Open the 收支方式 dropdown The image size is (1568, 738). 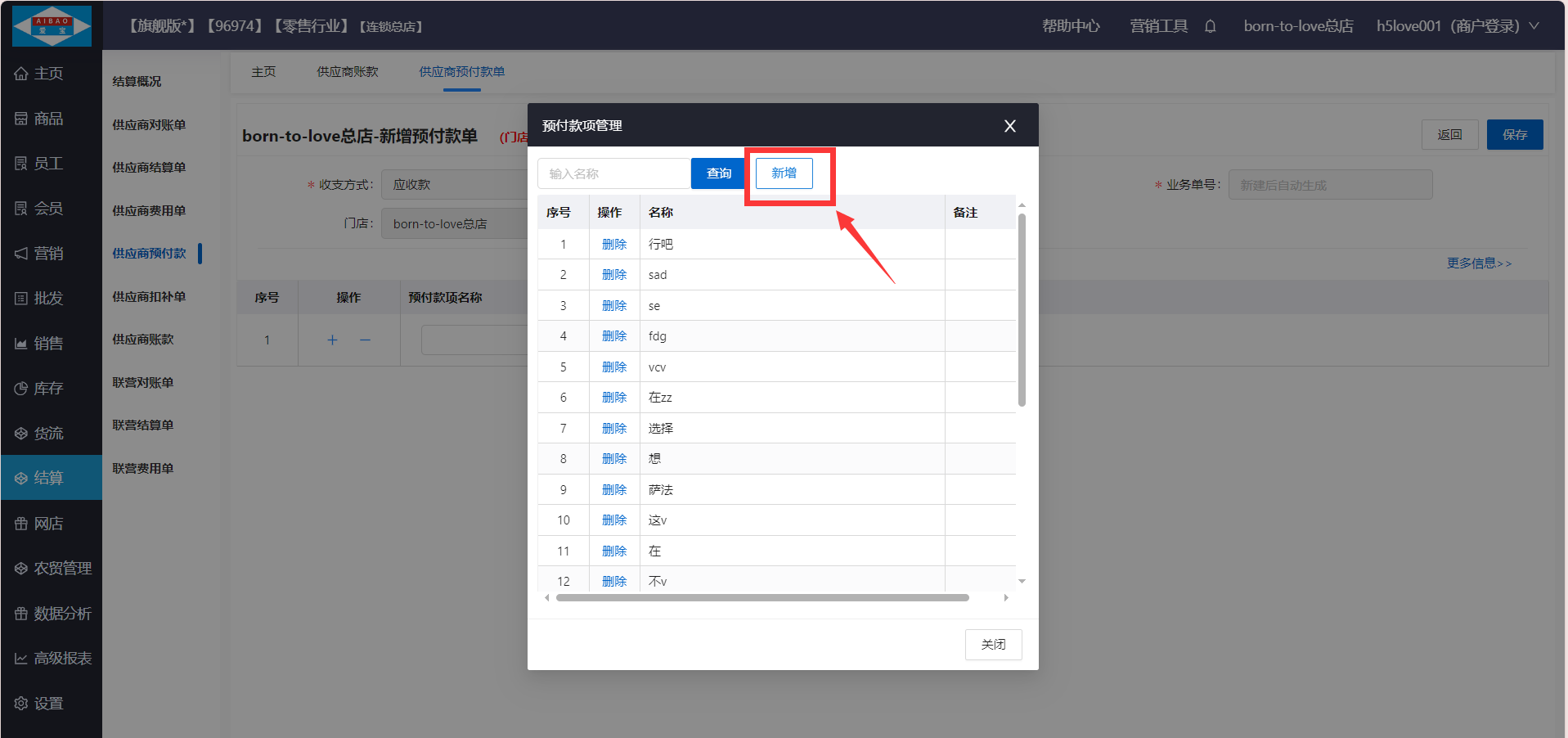454,185
